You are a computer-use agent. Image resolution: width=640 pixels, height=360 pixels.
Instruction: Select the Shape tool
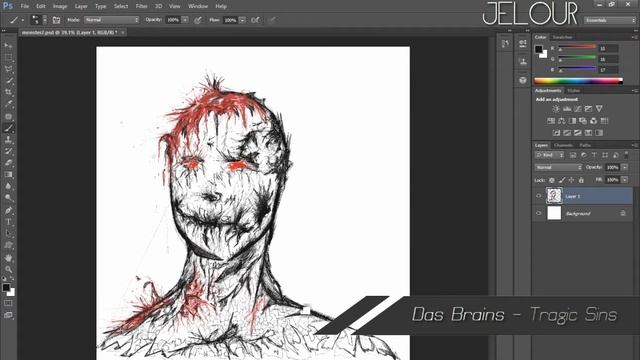tap(8, 246)
